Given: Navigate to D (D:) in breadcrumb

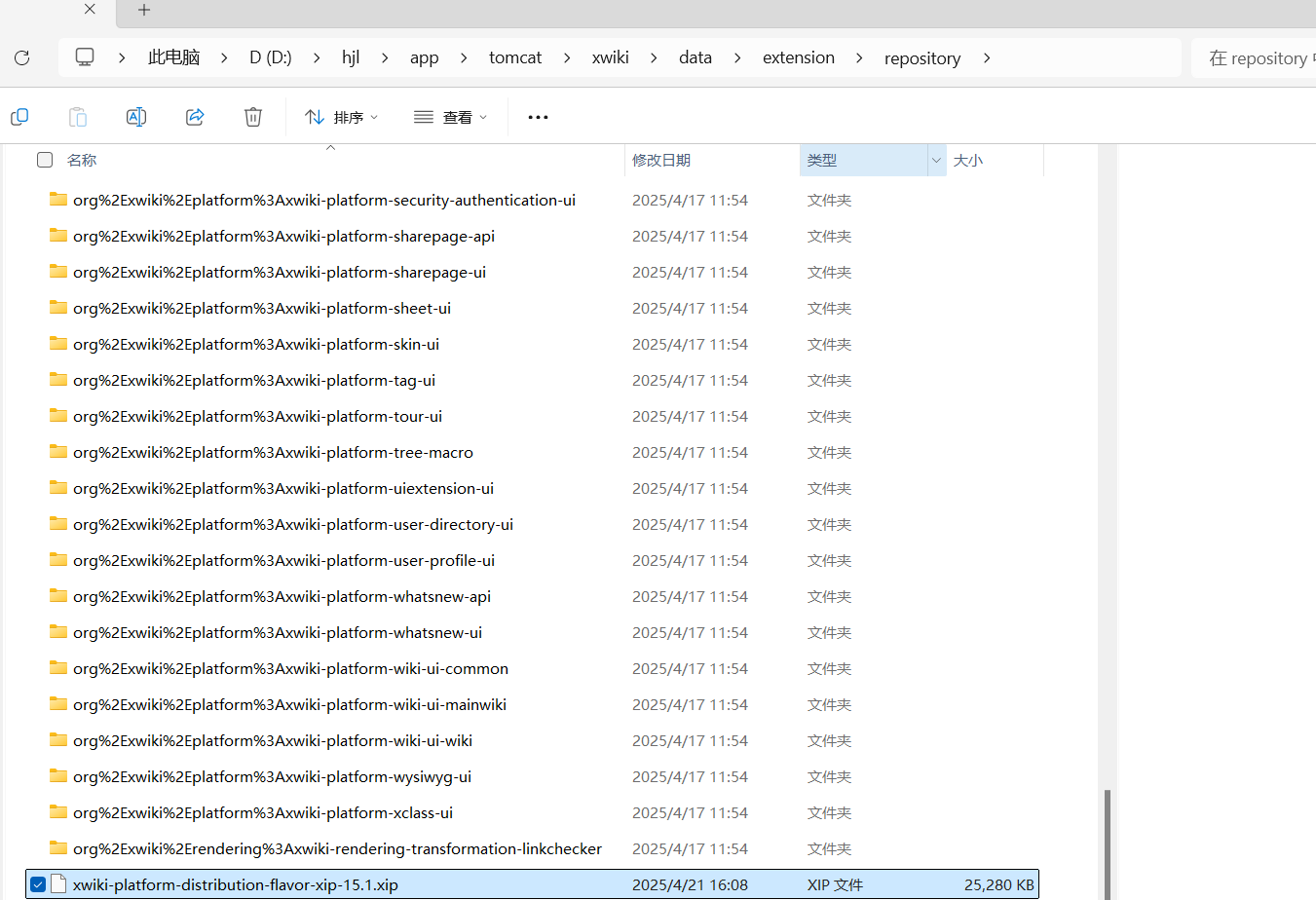Looking at the screenshot, I should pos(270,57).
